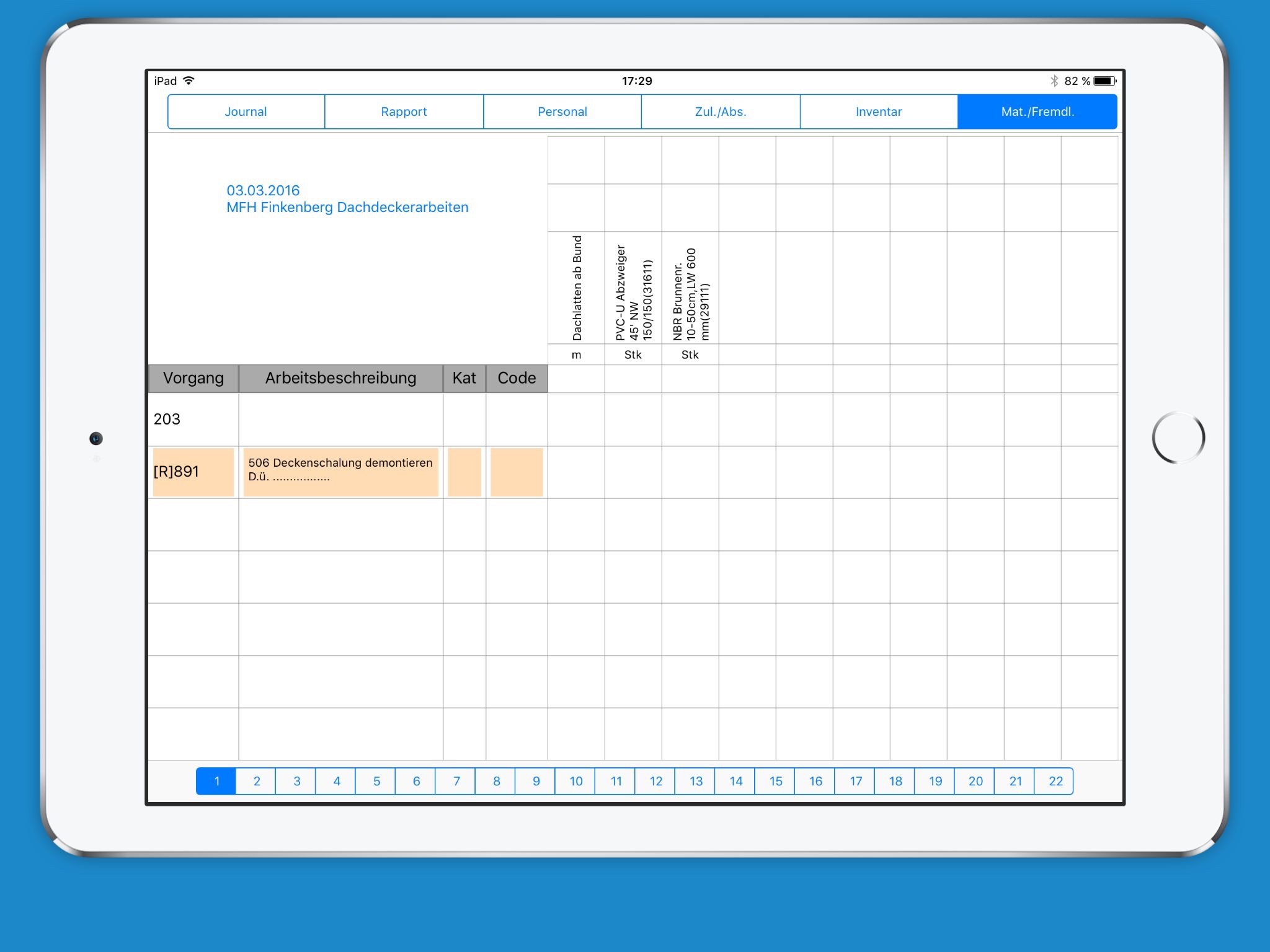Image resolution: width=1270 pixels, height=952 pixels.
Task: Select Vorgang 203 row cell
Action: coord(193,420)
